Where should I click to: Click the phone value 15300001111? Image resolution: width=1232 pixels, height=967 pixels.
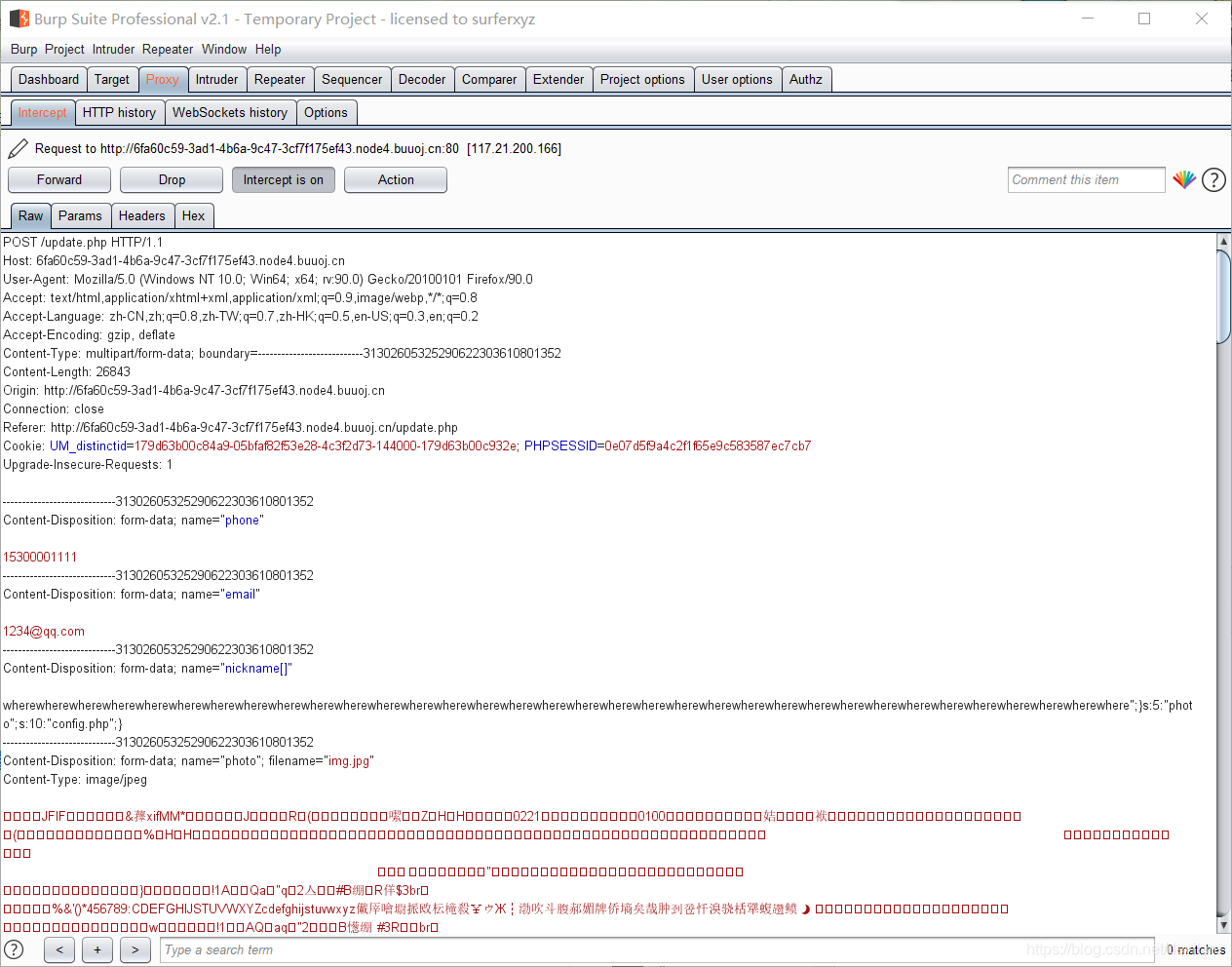[40, 557]
